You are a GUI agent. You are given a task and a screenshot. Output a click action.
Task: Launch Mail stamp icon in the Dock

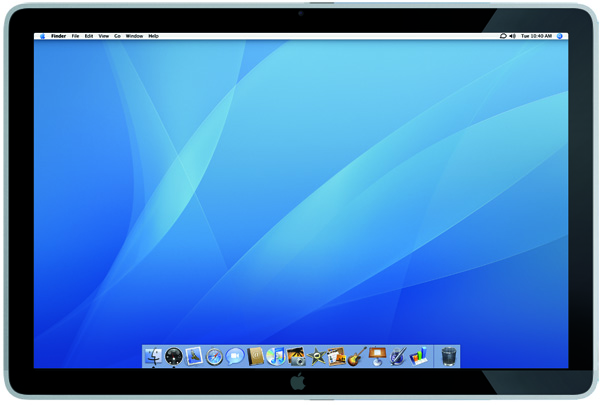point(194,356)
